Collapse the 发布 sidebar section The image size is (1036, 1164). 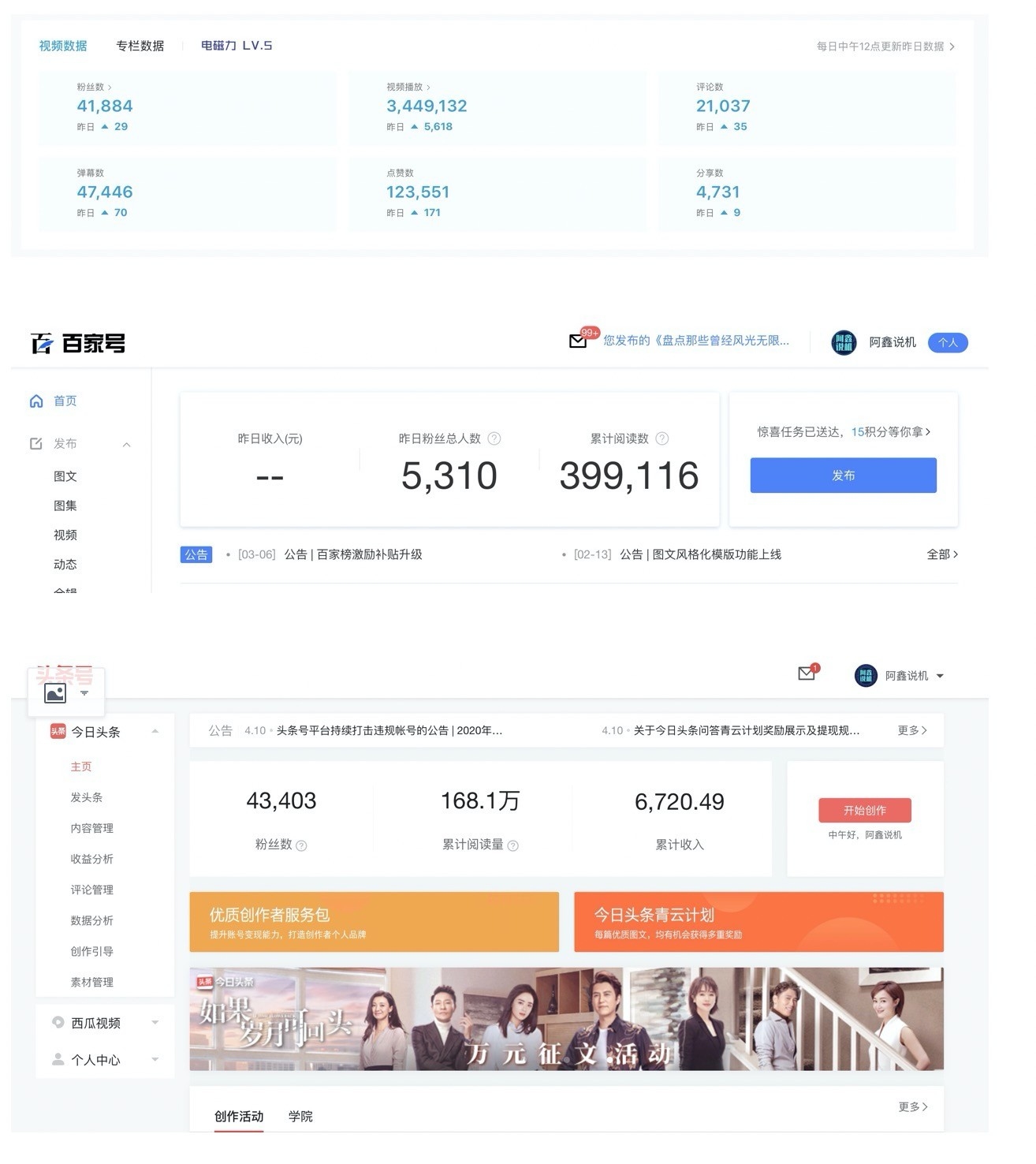click(127, 445)
